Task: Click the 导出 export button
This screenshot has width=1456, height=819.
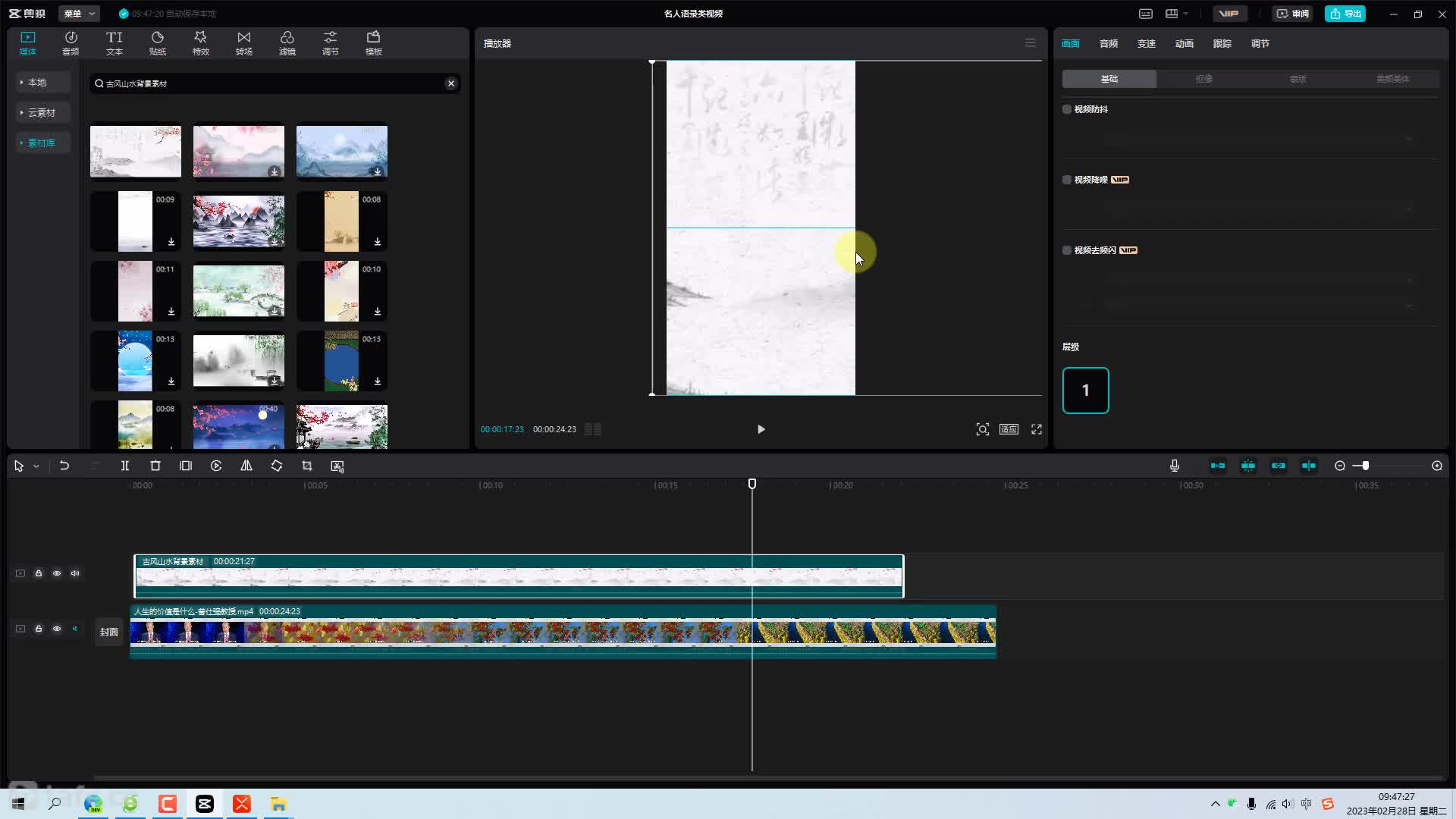Action: pos(1345,14)
